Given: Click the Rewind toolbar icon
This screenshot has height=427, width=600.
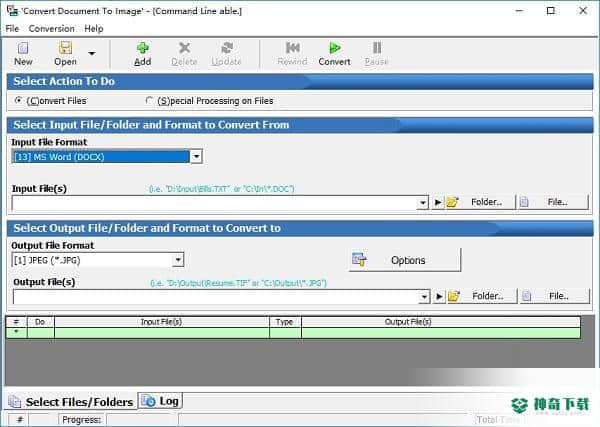Looking at the screenshot, I should coord(292,54).
